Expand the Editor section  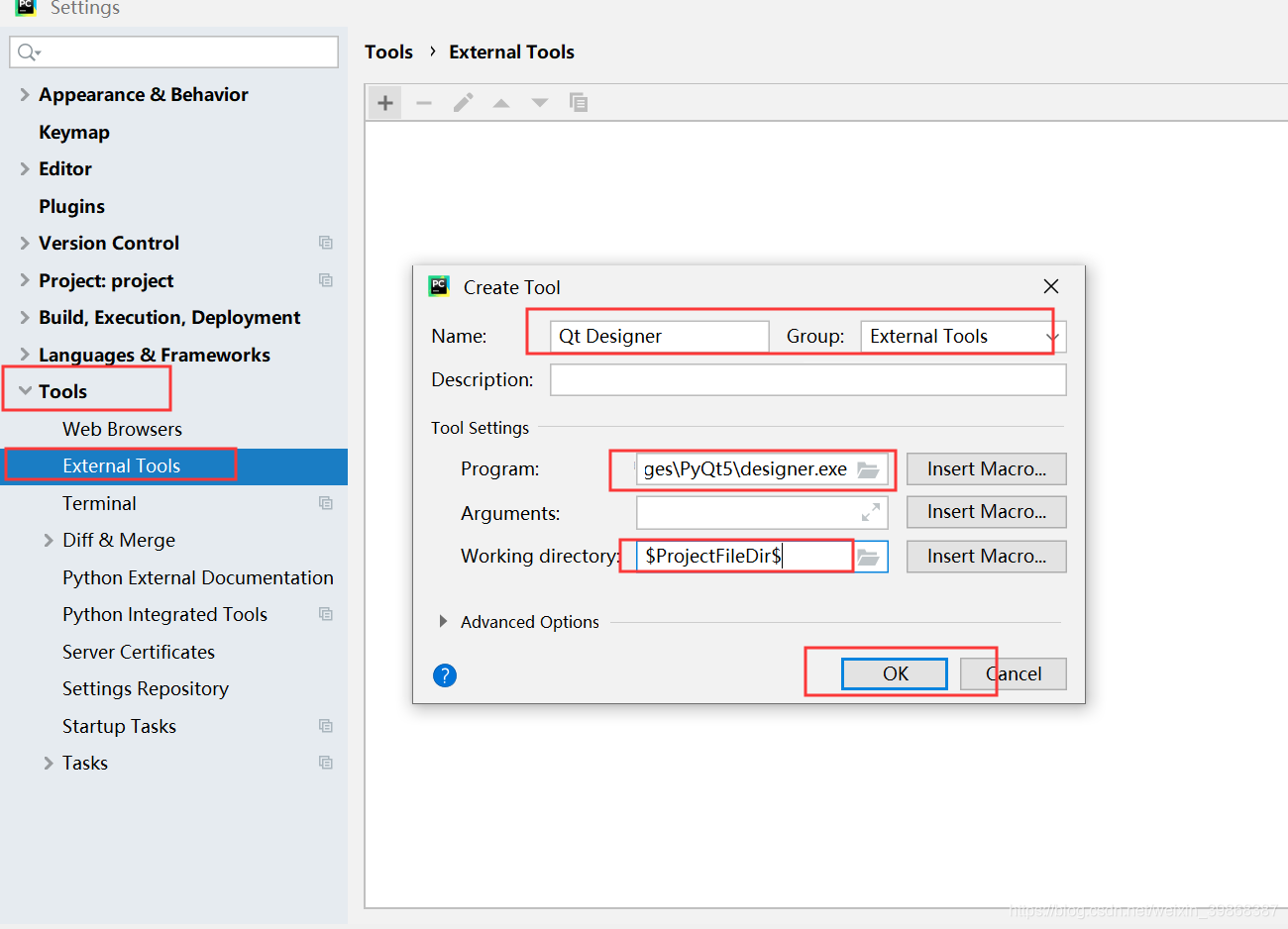coord(25,168)
